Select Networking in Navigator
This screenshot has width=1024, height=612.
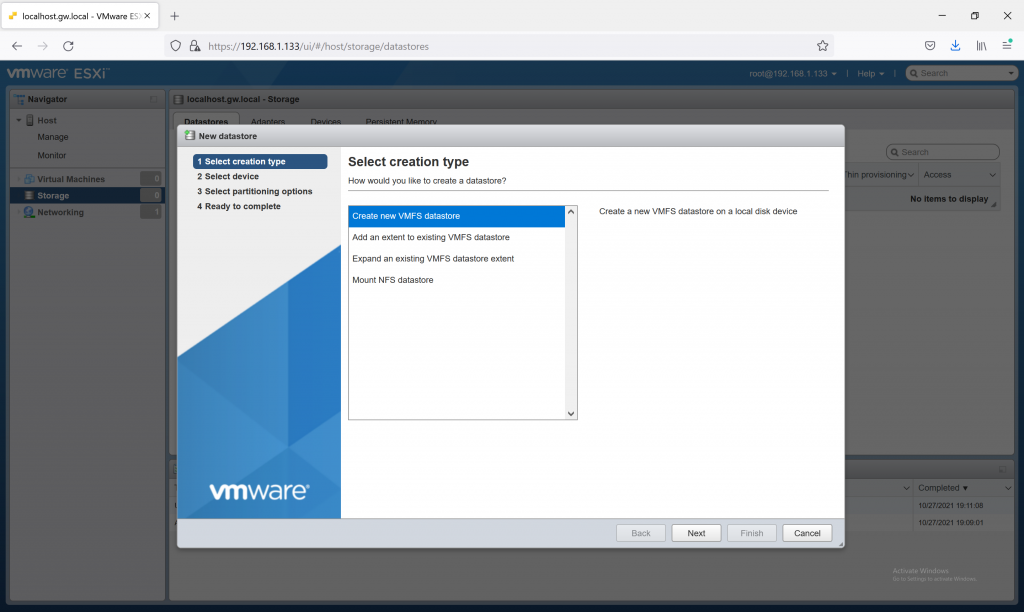[x=87, y=212]
